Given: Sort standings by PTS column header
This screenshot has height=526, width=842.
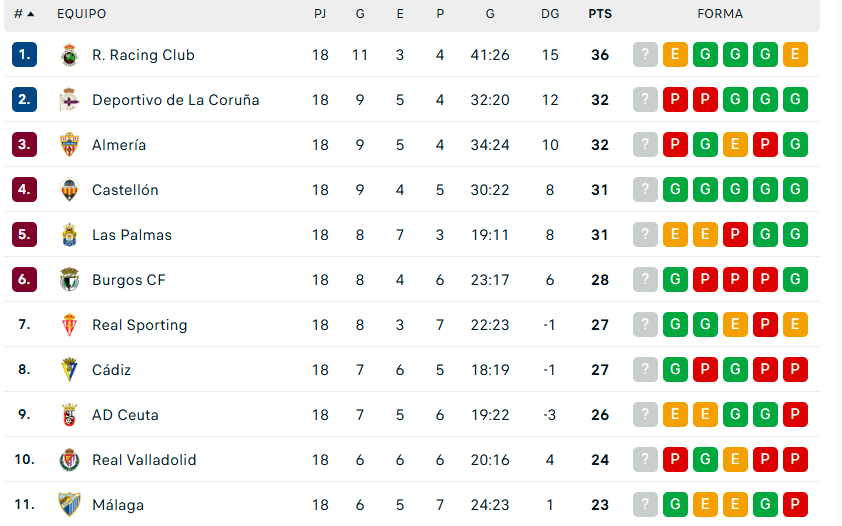Looking at the screenshot, I should coord(600,14).
